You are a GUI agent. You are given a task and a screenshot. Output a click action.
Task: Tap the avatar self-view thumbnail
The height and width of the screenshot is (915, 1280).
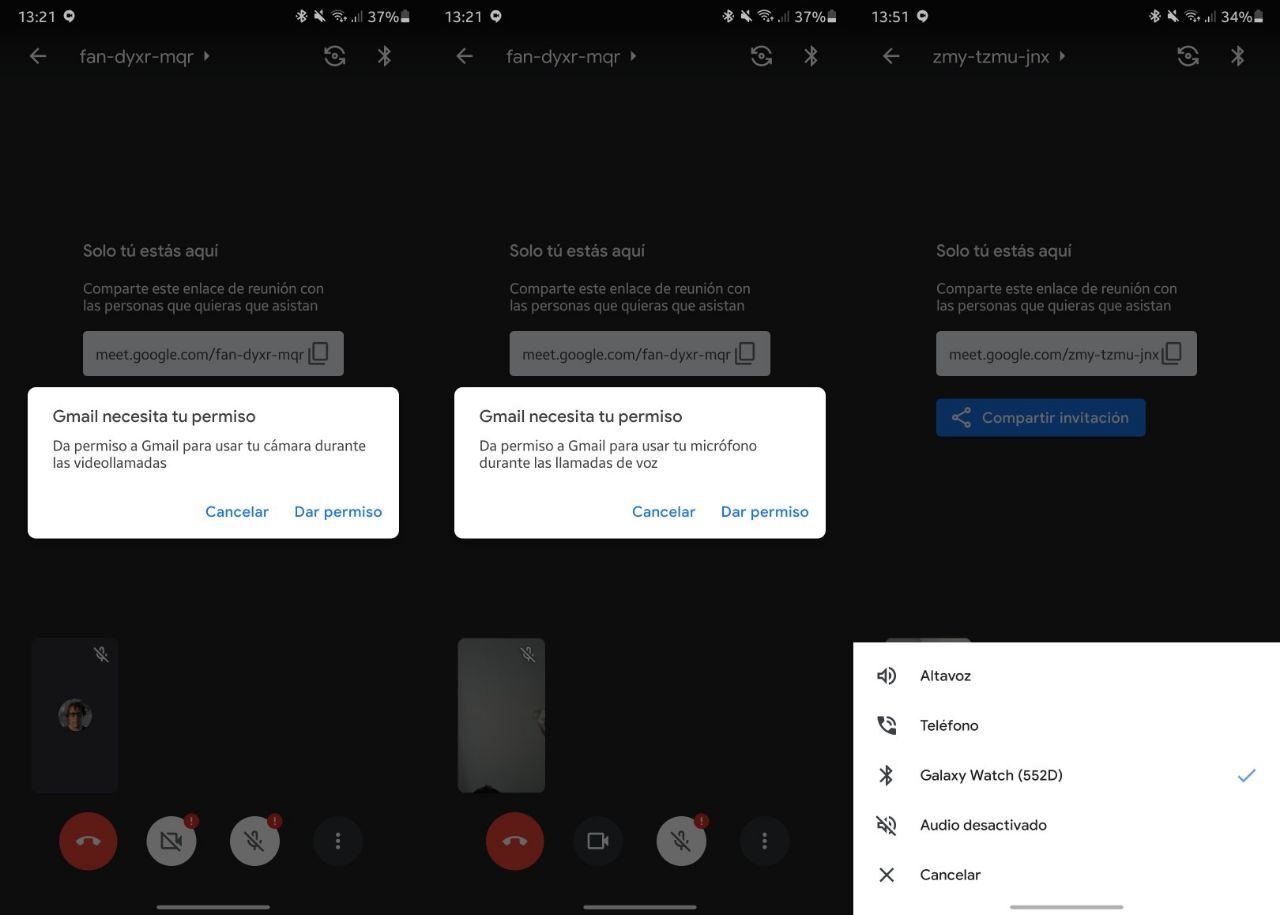[75, 715]
